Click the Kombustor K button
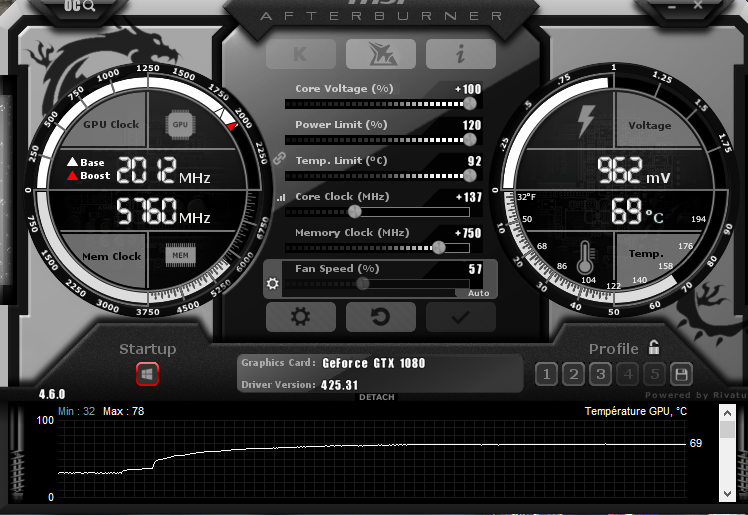 coord(301,54)
